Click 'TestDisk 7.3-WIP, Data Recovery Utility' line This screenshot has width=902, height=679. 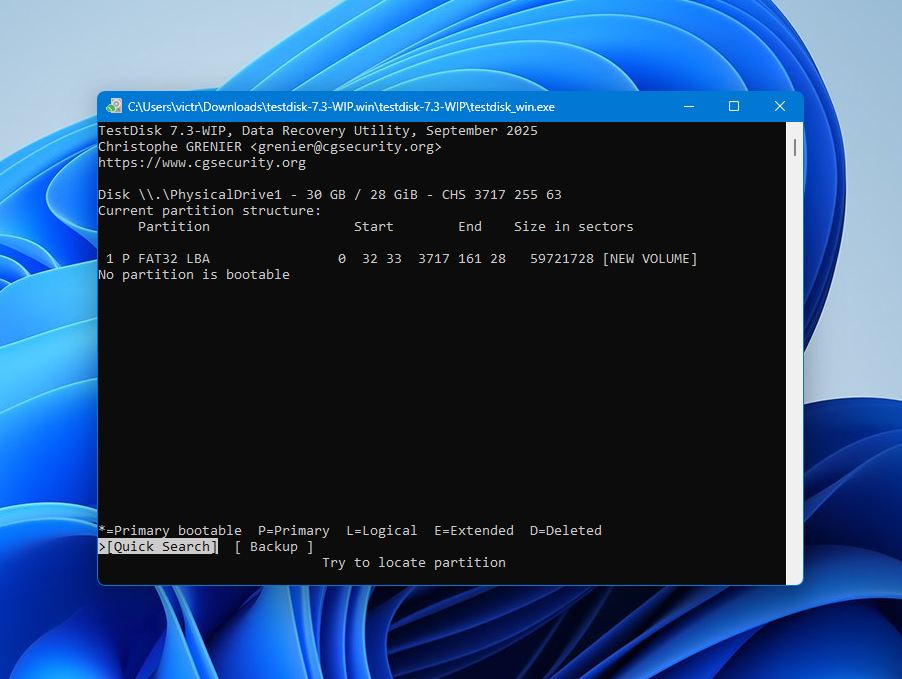[318, 131]
